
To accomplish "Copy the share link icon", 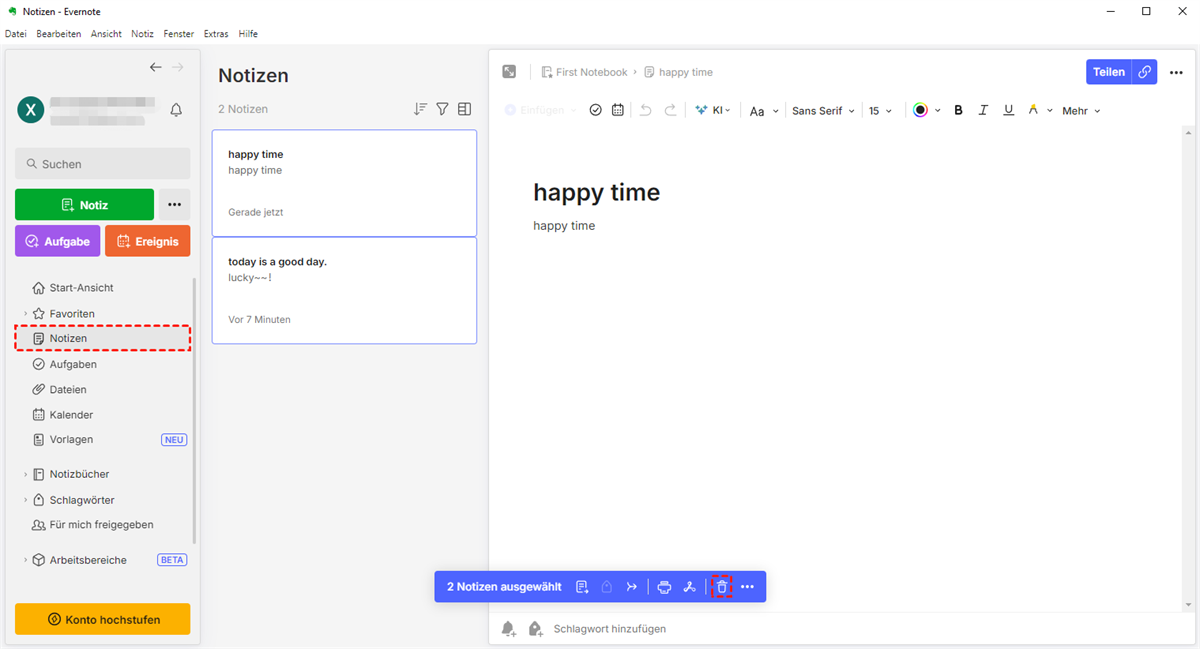I will pos(1145,72).
